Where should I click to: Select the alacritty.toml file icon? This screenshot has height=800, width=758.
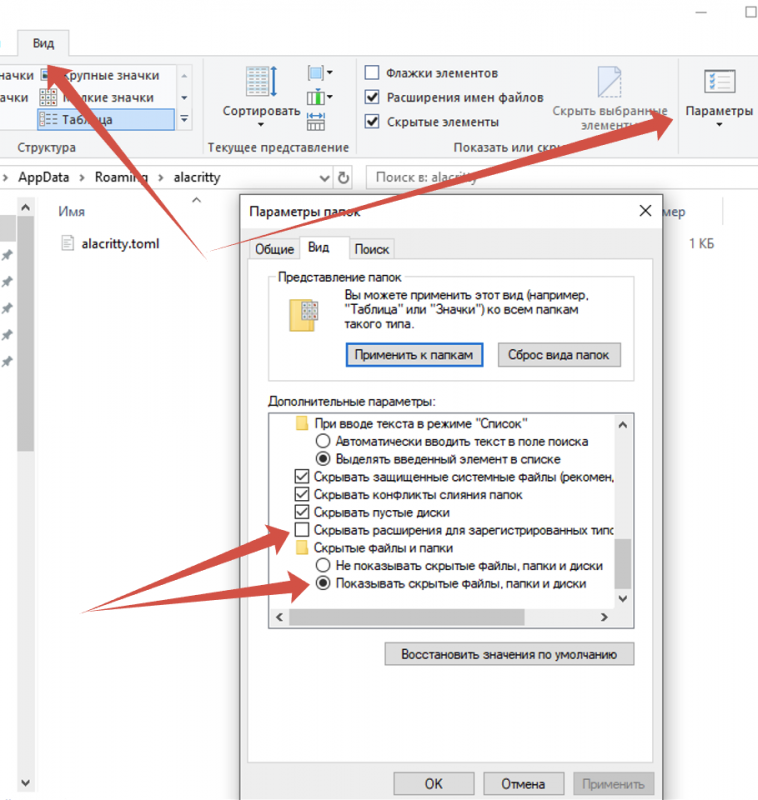point(67,243)
